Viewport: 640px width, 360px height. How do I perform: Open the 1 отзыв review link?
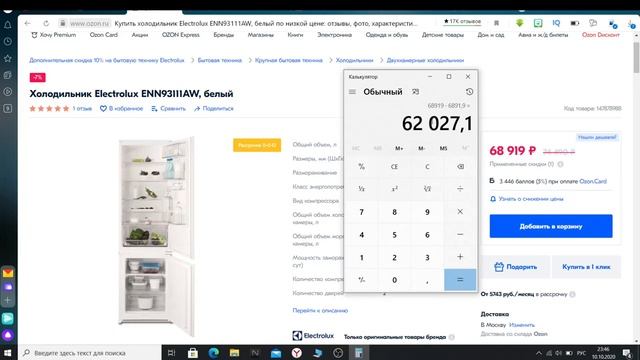pos(82,109)
